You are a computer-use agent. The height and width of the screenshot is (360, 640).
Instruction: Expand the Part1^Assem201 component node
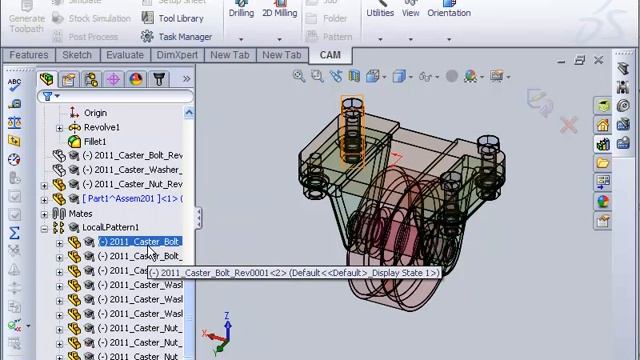tap(44, 200)
